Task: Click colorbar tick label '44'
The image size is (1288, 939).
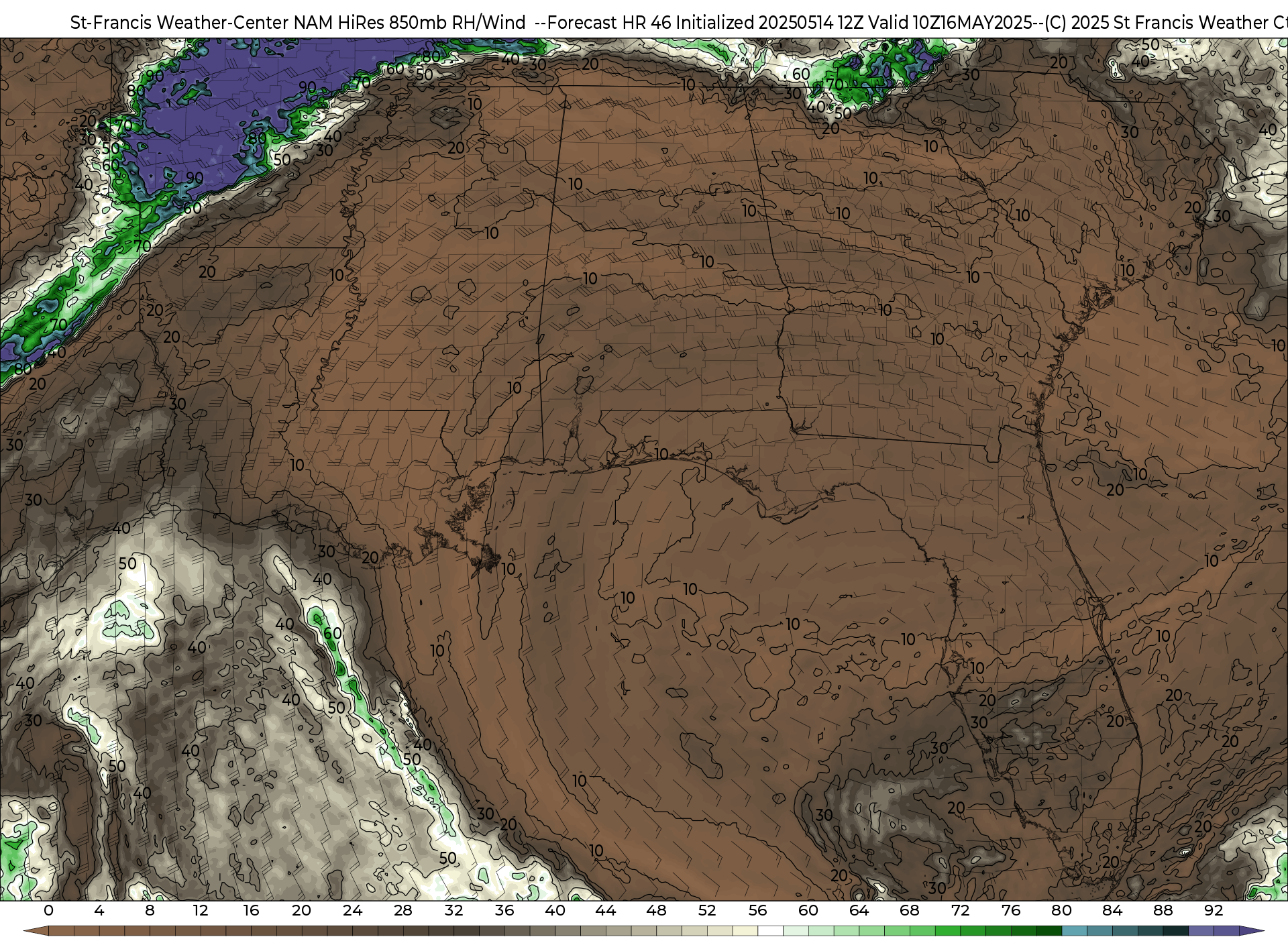Action: (x=606, y=910)
